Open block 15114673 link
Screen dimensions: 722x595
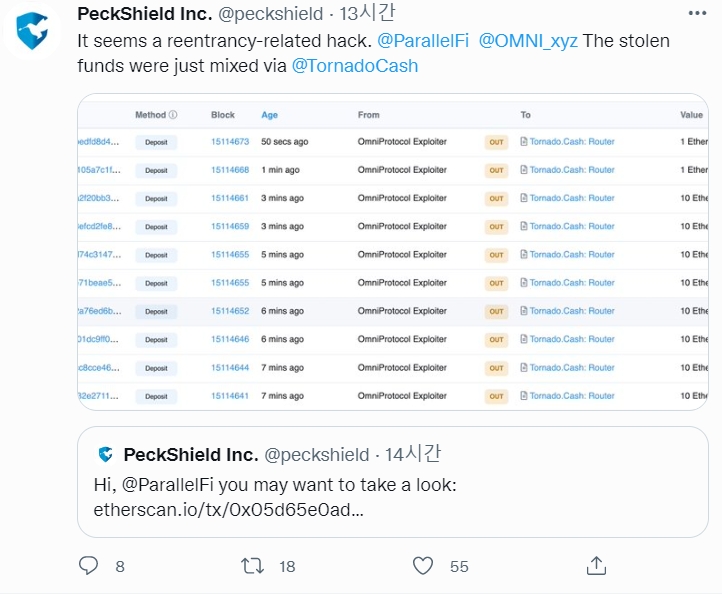pos(230,142)
